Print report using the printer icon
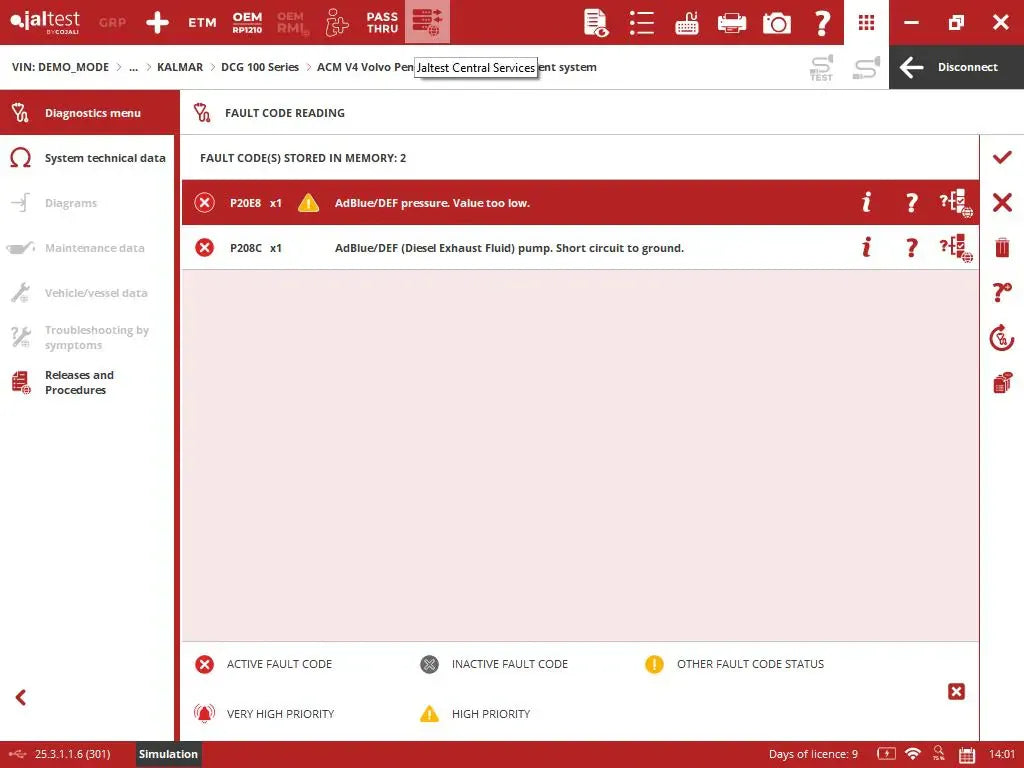1024x768 pixels. coord(732,22)
